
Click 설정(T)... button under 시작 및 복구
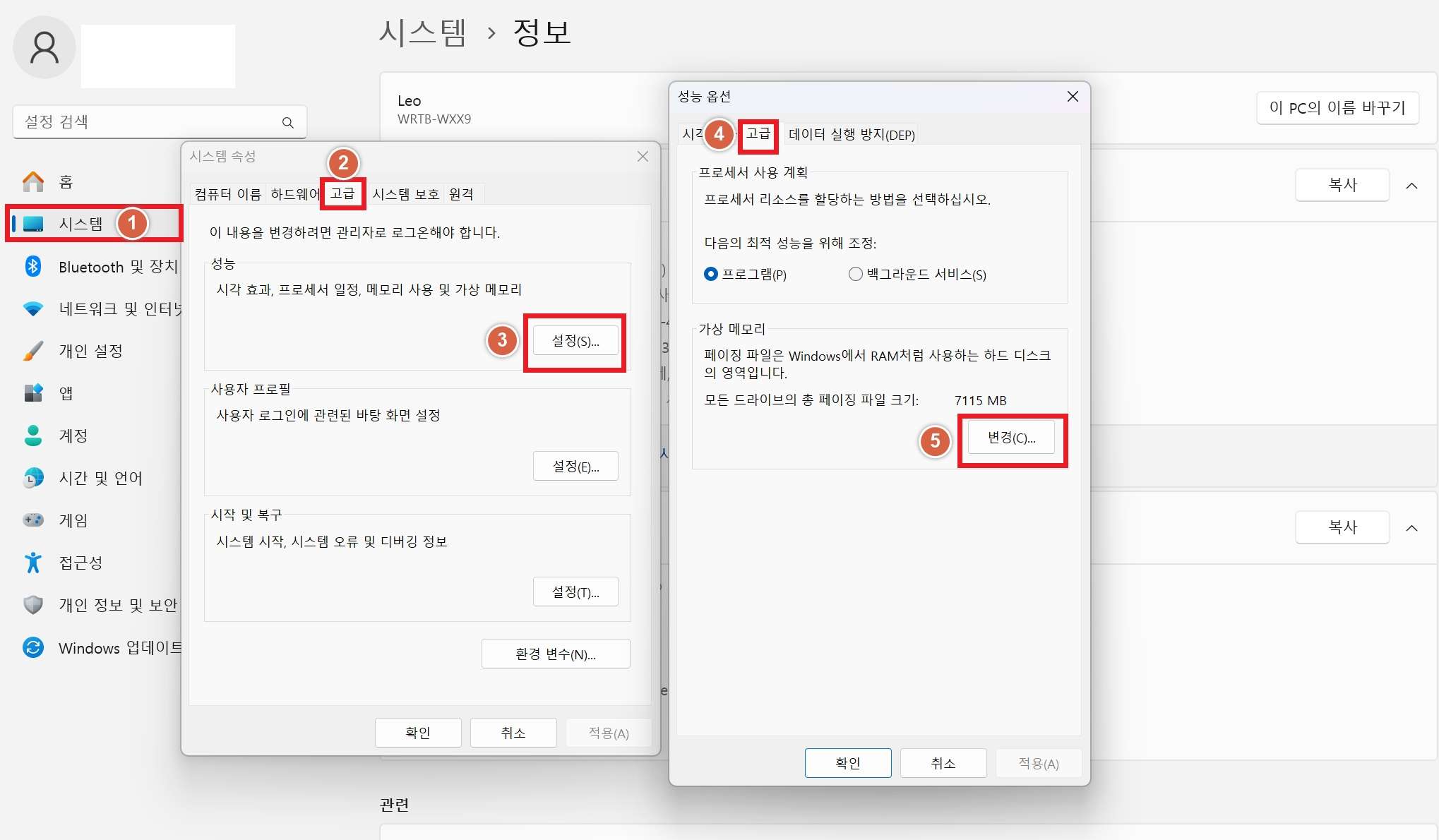pyautogui.click(x=575, y=592)
